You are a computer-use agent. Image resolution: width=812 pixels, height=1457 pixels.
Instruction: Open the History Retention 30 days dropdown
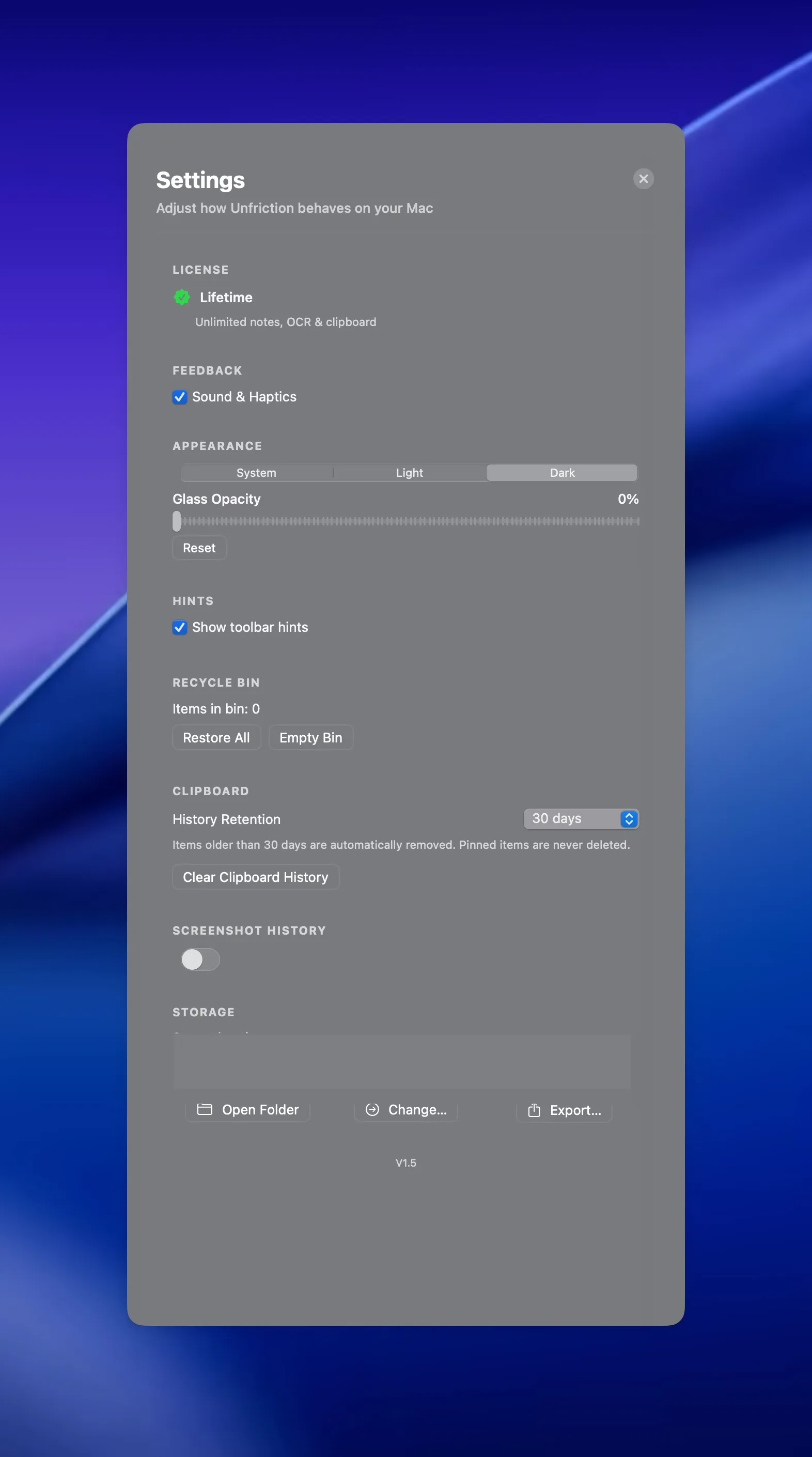click(581, 818)
